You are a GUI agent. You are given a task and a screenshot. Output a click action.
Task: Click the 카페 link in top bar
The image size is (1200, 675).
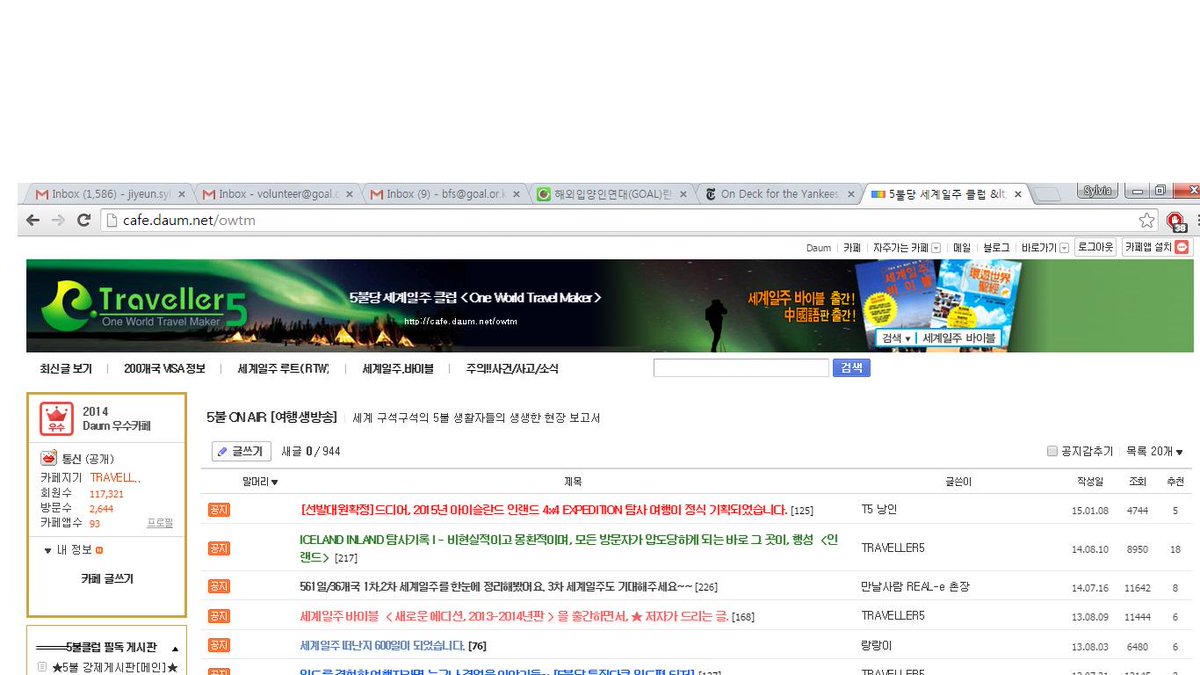coord(851,247)
